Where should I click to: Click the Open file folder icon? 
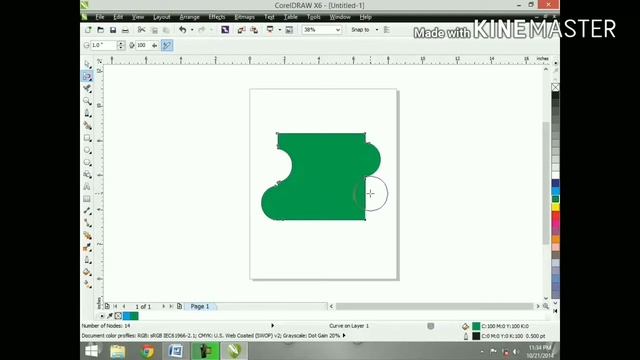[x=100, y=30]
